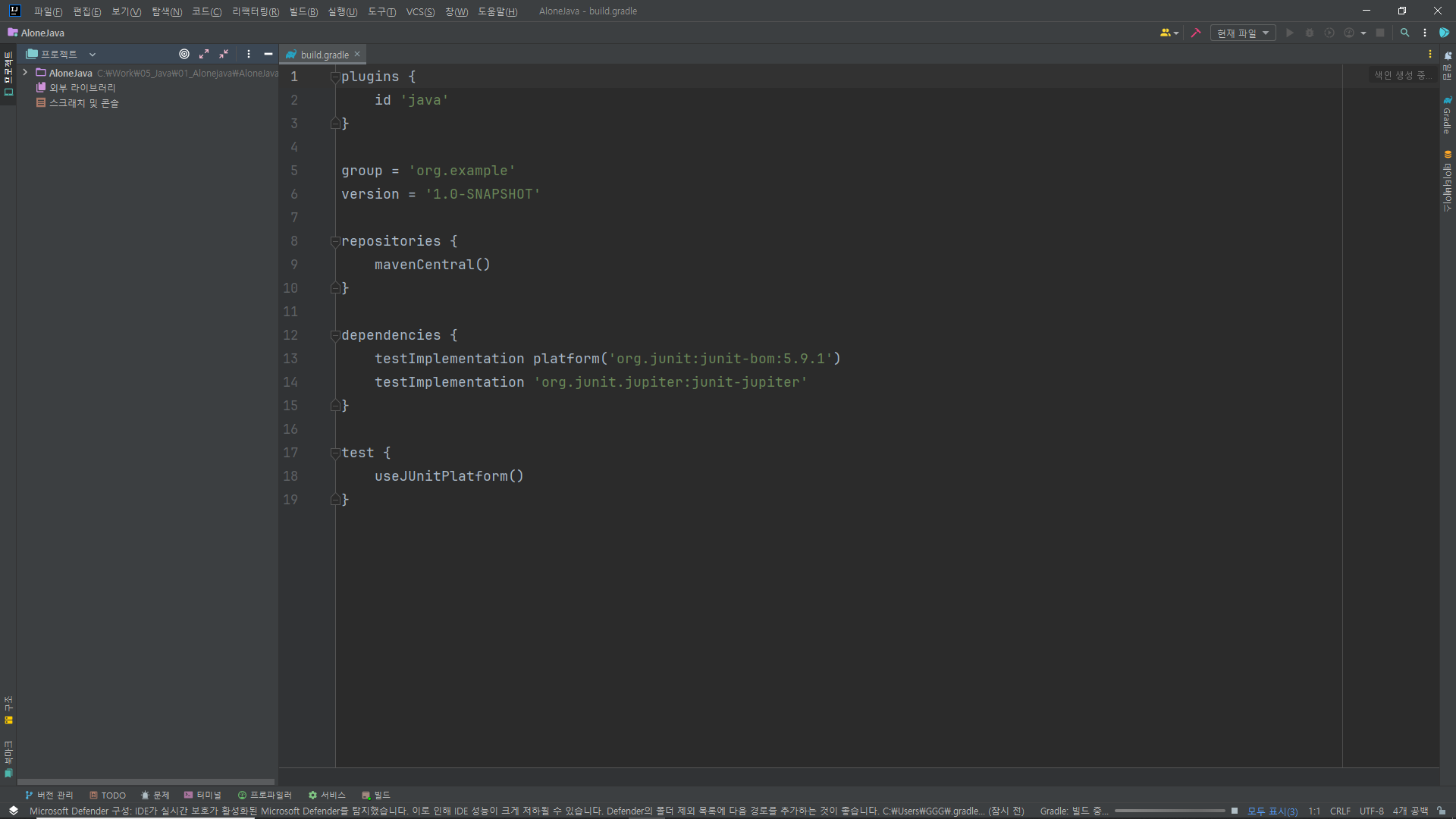Click the Code With Me people icon

coord(1166,33)
